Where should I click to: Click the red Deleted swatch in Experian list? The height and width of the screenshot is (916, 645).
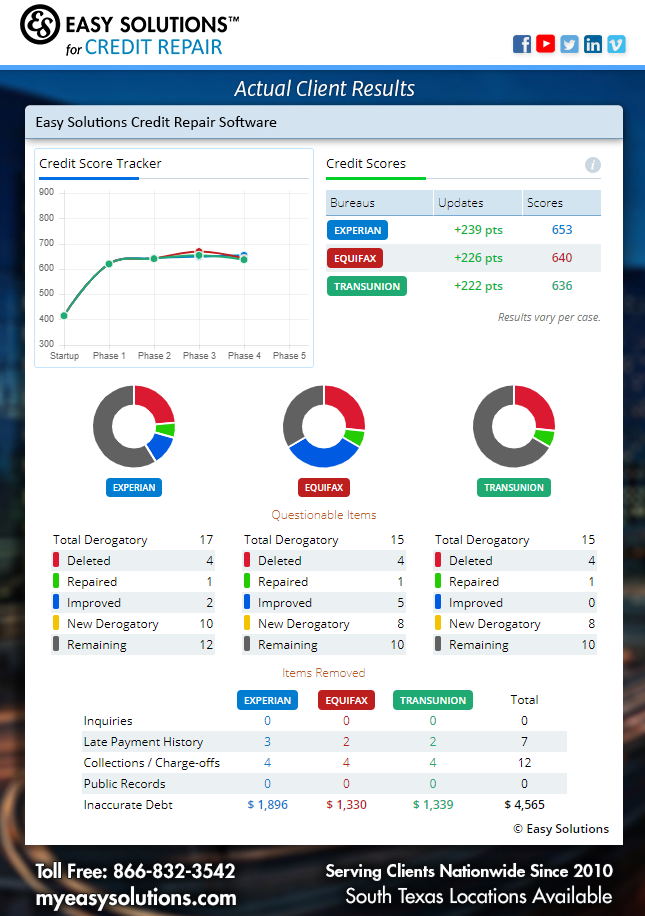[56, 560]
